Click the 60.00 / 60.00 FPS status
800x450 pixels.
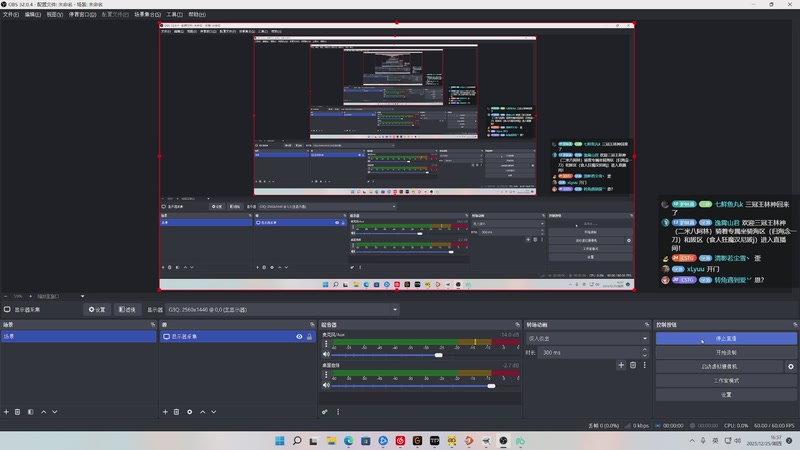[774, 426]
